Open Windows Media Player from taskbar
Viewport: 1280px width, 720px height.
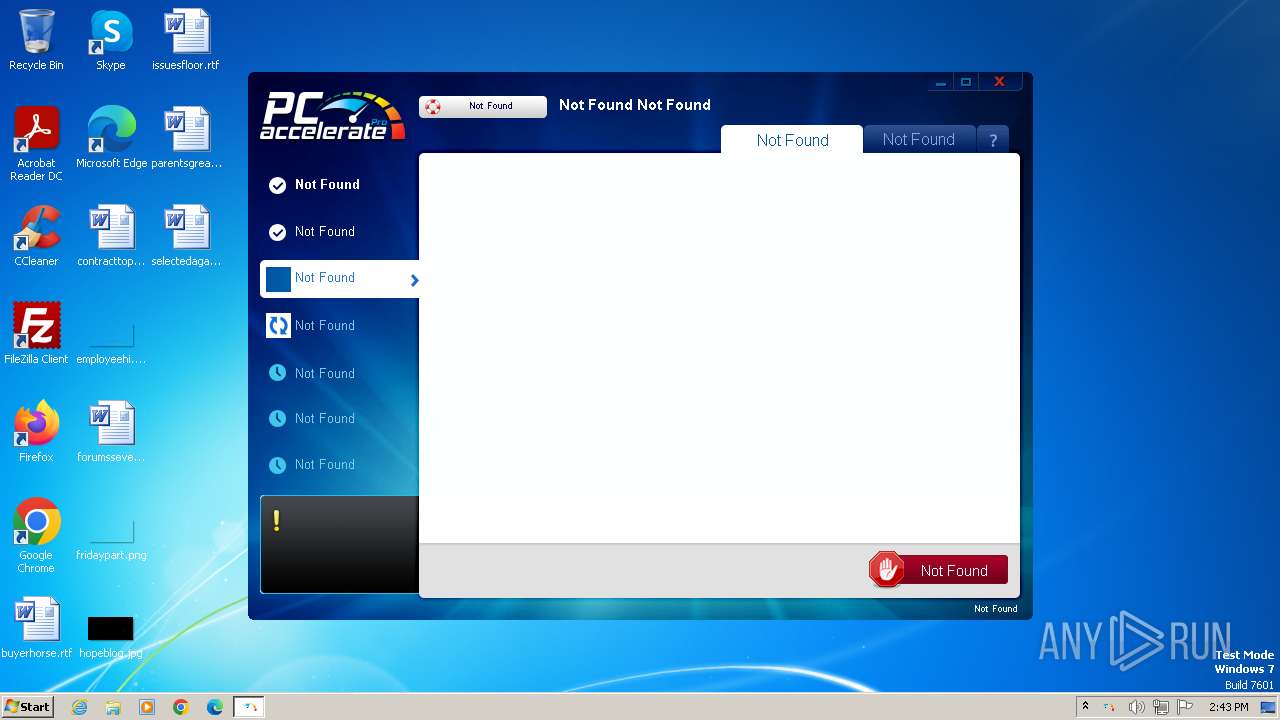(x=147, y=707)
